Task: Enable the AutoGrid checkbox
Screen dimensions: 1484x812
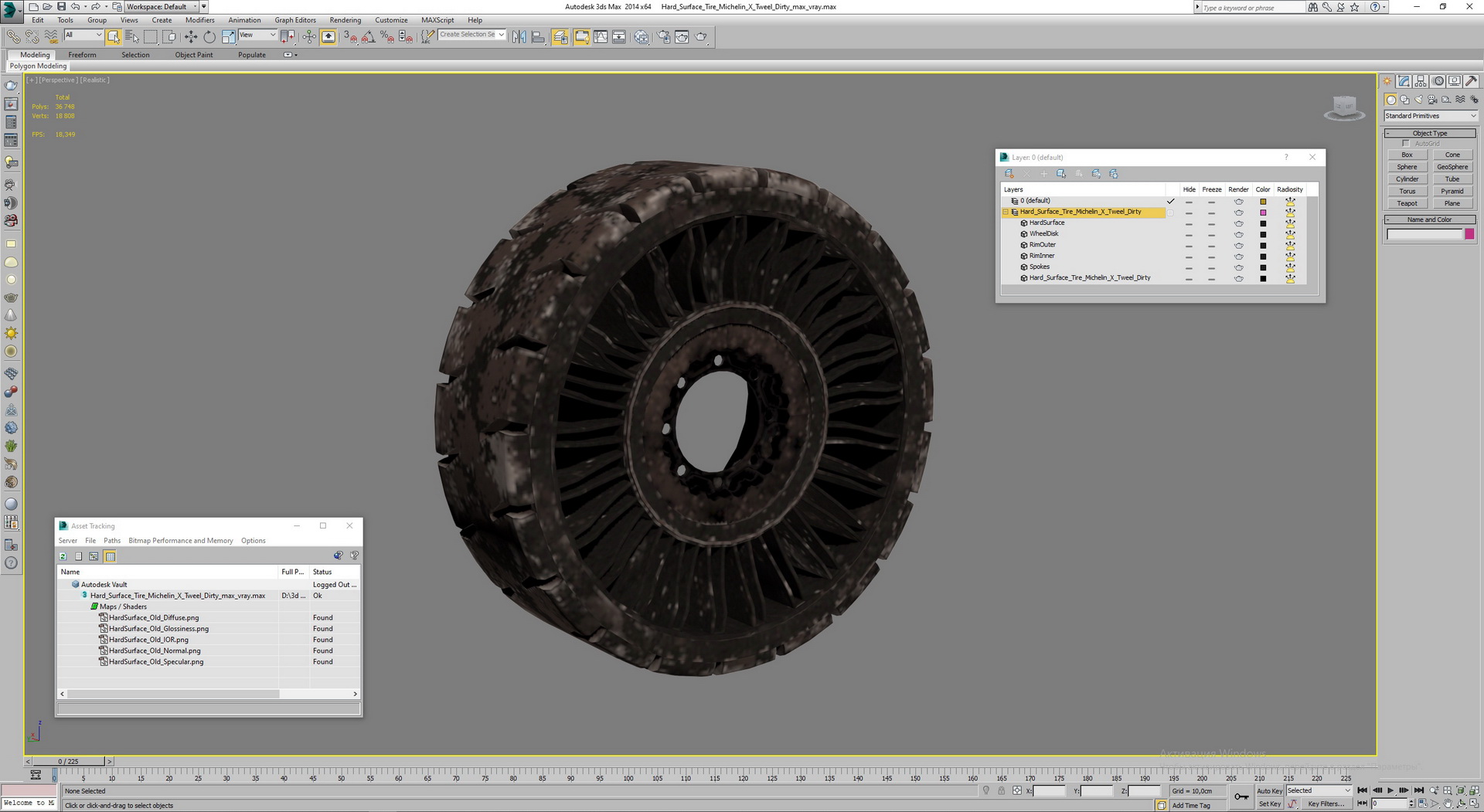Action: [1406, 144]
